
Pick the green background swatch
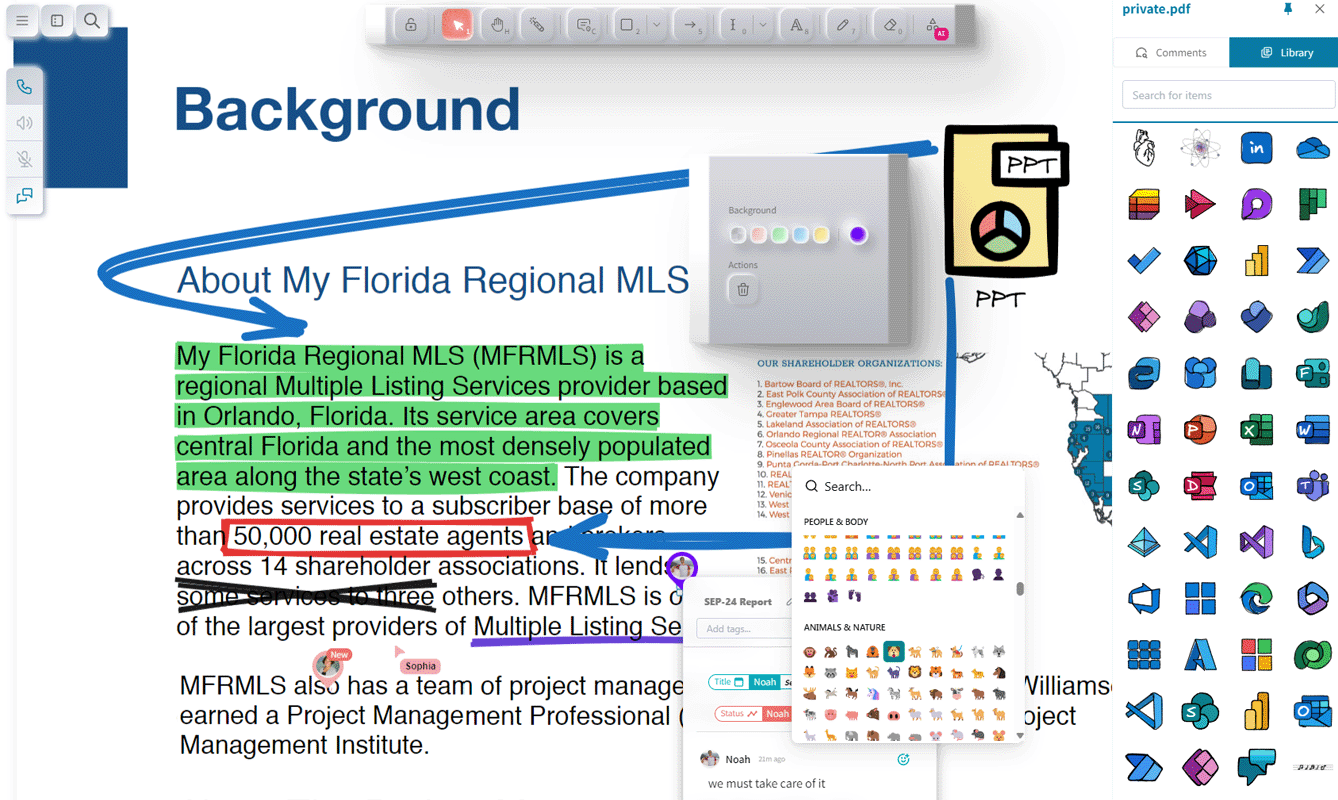779,235
